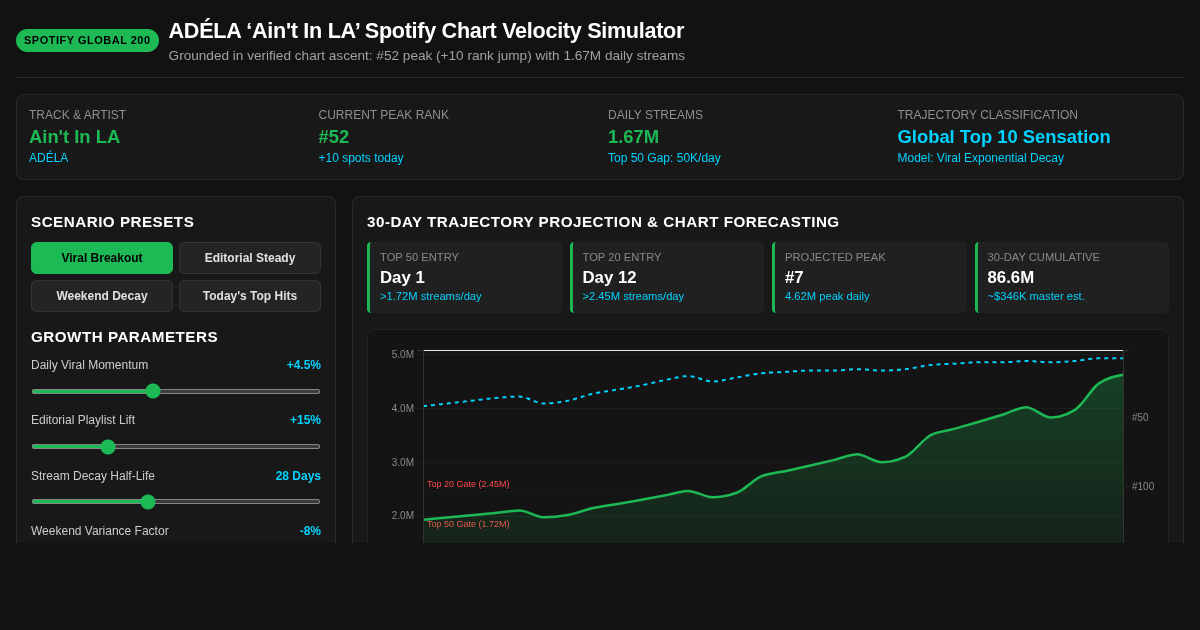Change the Stream Decay Half-Life slider

click(176, 501)
